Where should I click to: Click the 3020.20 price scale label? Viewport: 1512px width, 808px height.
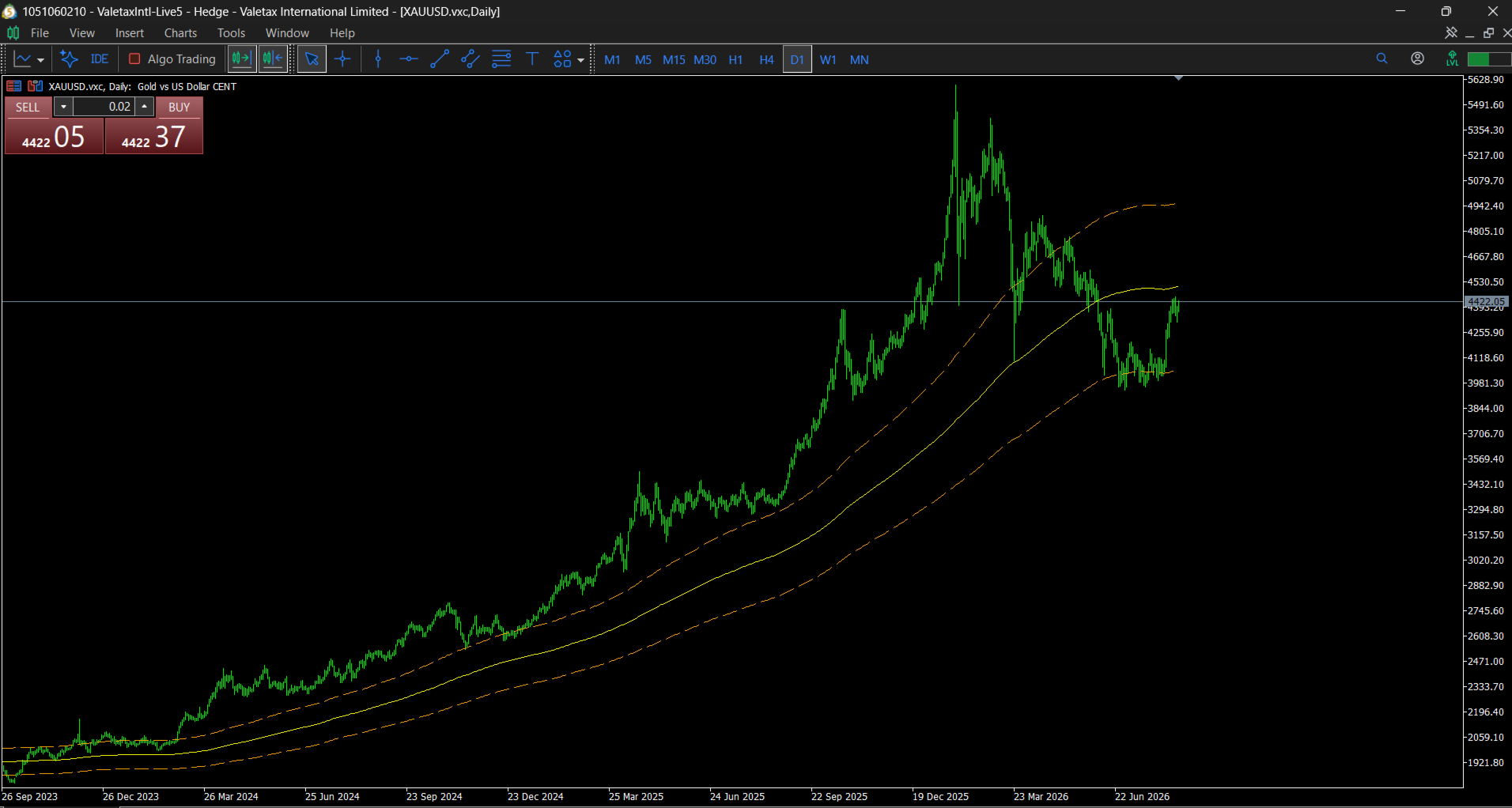click(1485, 561)
